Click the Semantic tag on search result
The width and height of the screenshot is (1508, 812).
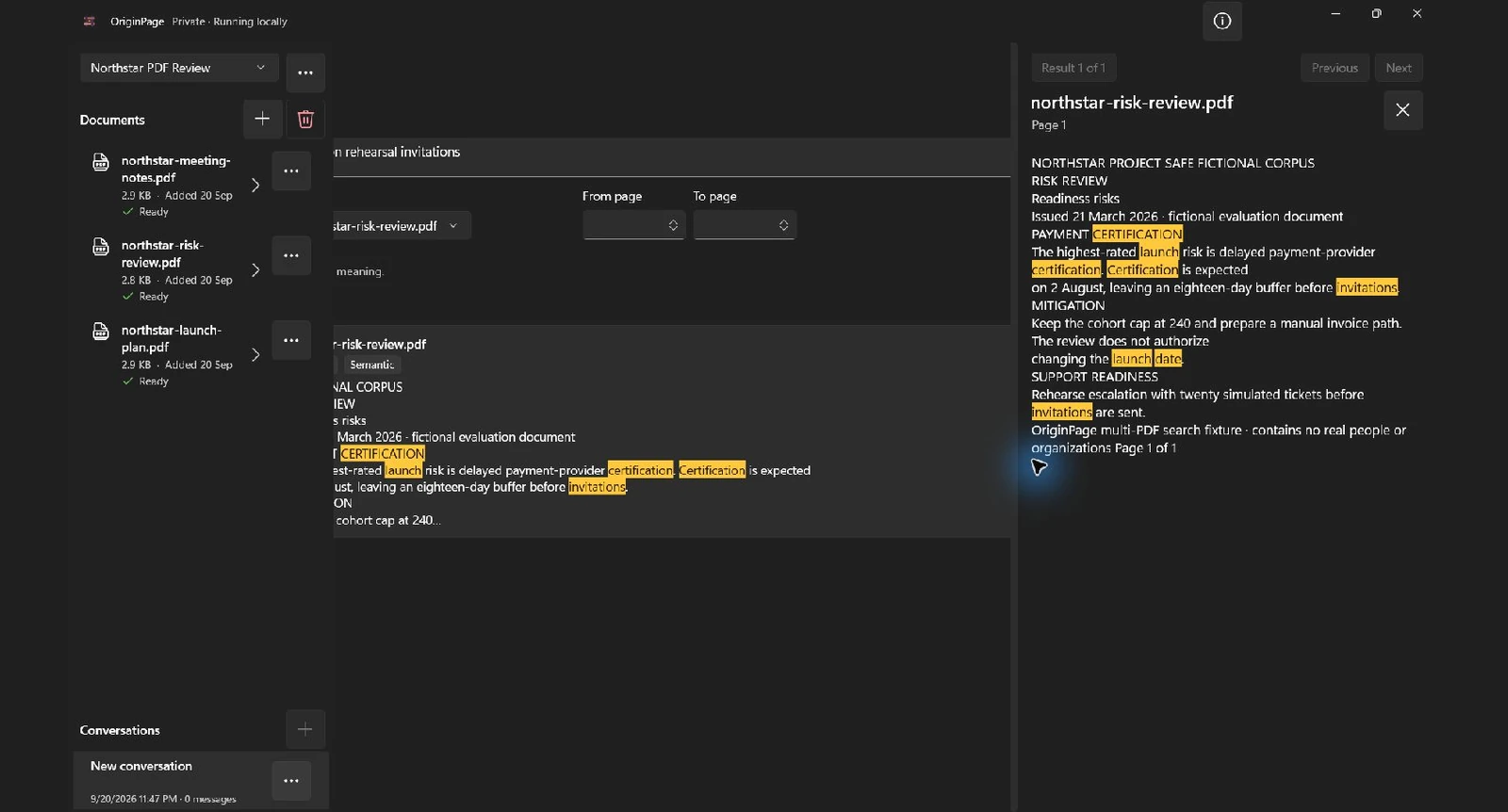point(371,365)
